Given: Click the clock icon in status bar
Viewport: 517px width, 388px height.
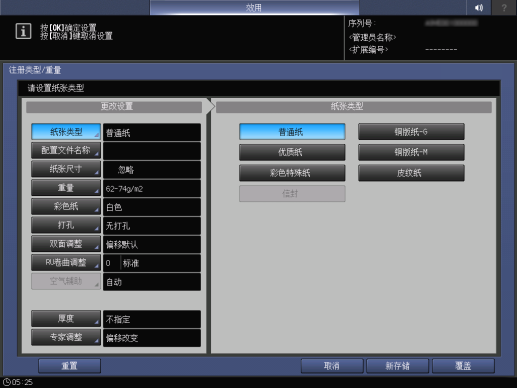Looking at the screenshot, I should tap(7, 382).
